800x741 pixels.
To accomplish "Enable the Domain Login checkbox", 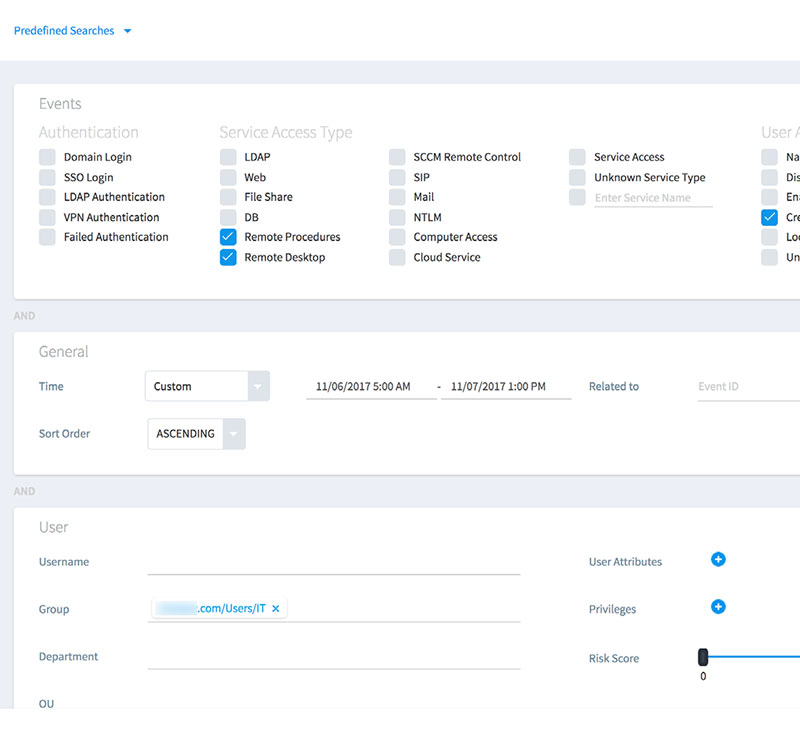I will [47, 157].
